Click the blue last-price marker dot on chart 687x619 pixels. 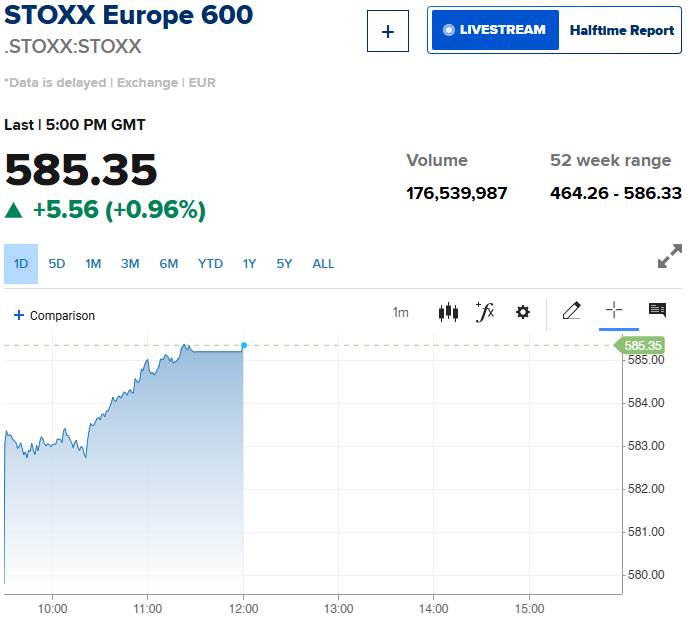coord(244,346)
